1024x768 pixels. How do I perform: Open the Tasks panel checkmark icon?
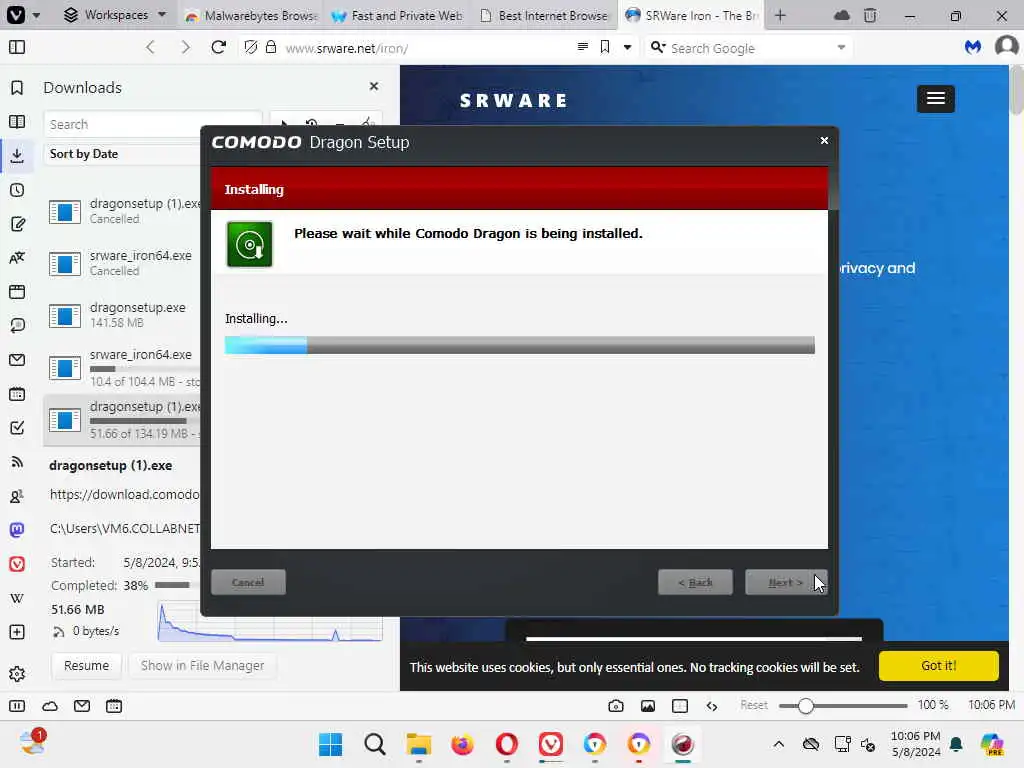pos(17,428)
